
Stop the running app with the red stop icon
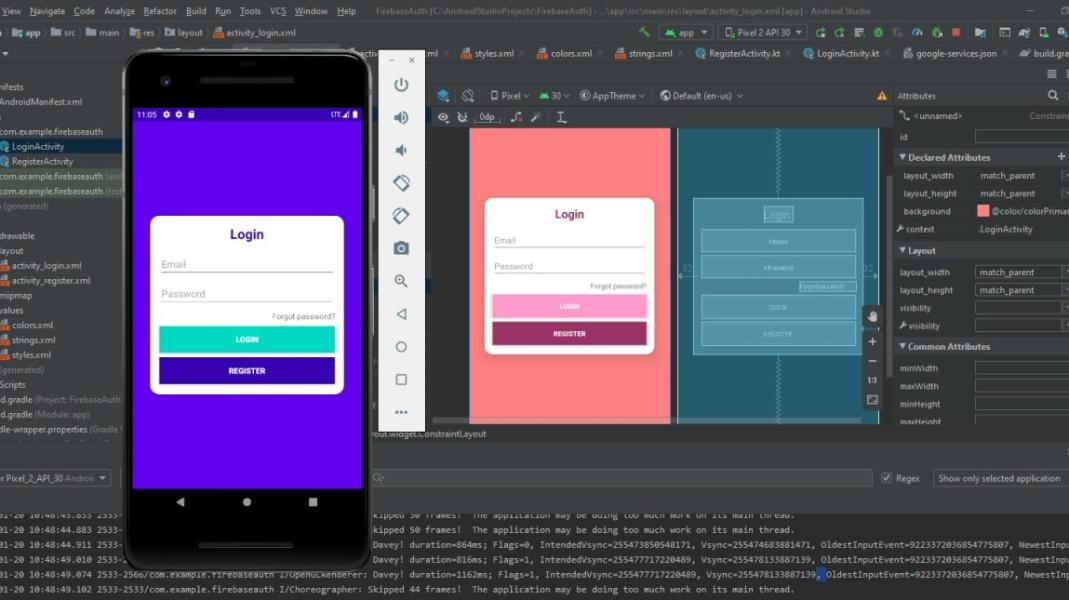click(x=955, y=32)
